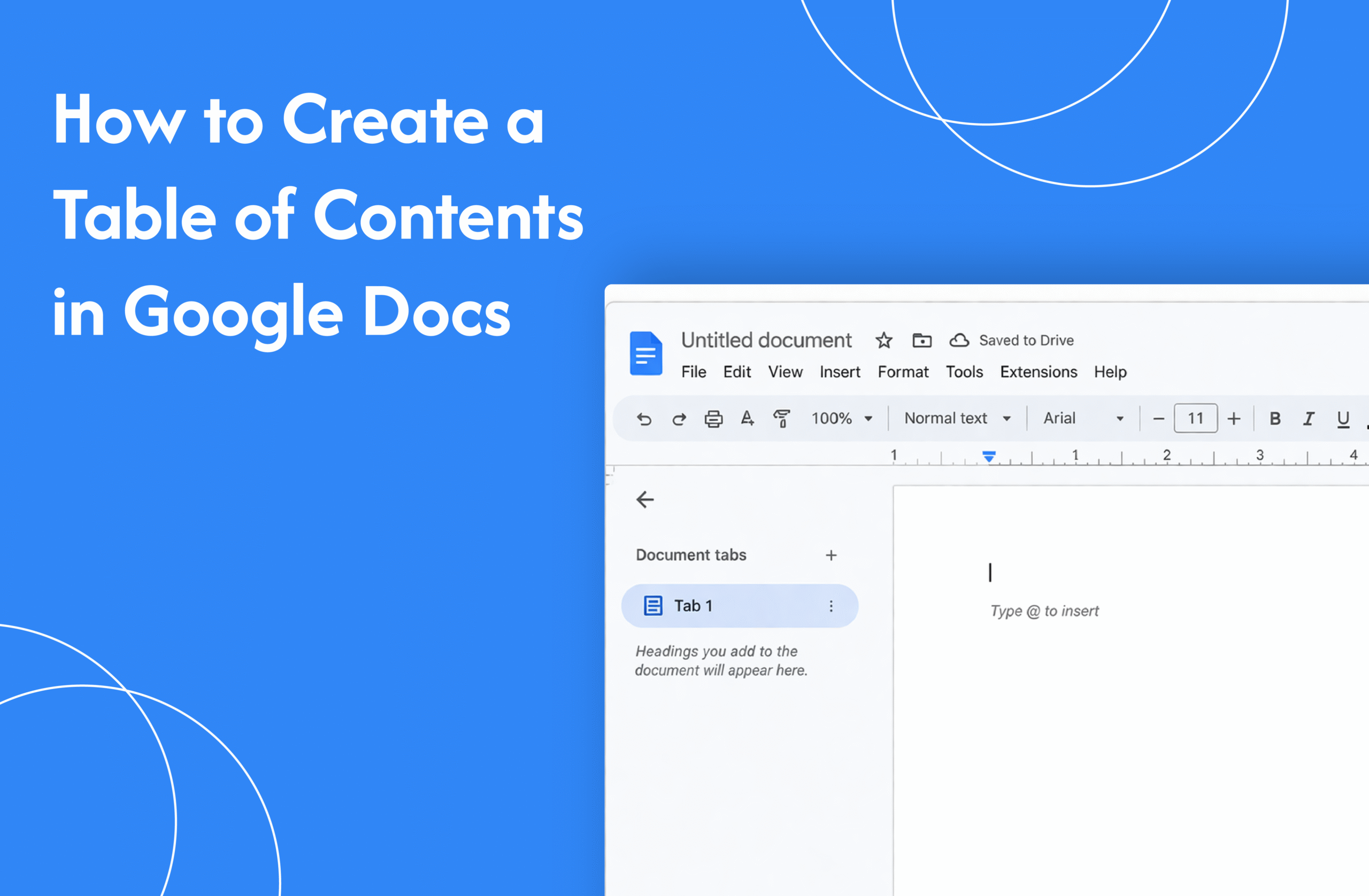Open Tab 1 options menu
Viewport: 1369px width, 896px height.
point(830,606)
